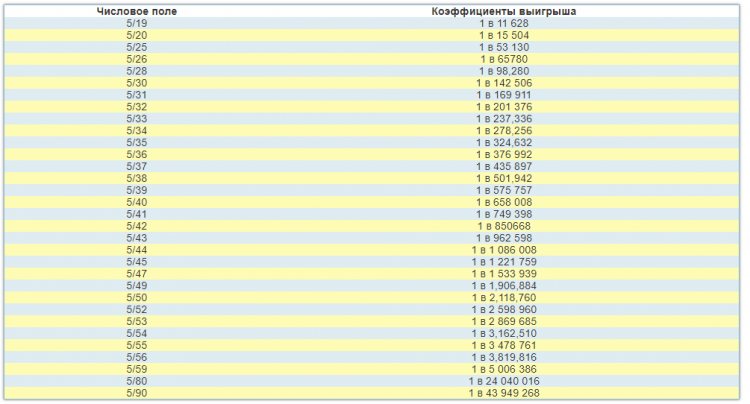The width and height of the screenshot is (750, 404).
Task: Select the value '1 в 65780'
Action: [504, 59]
